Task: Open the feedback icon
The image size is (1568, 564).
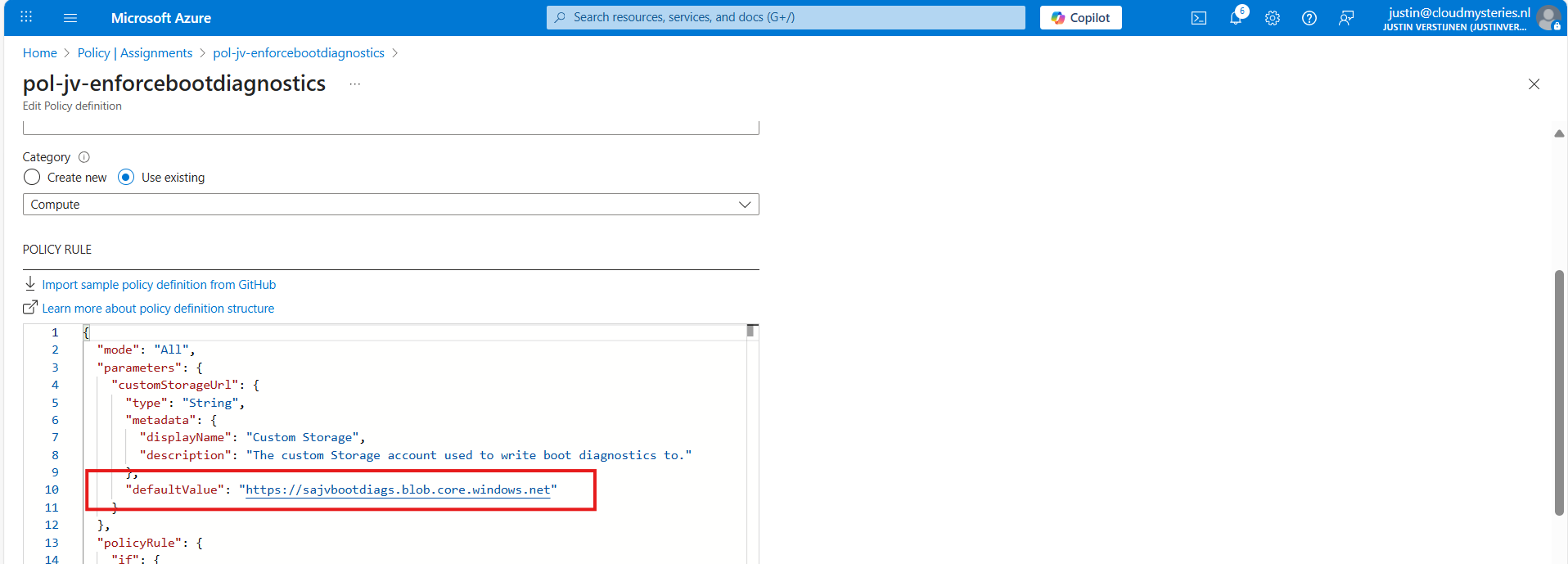Action: [x=1345, y=18]
